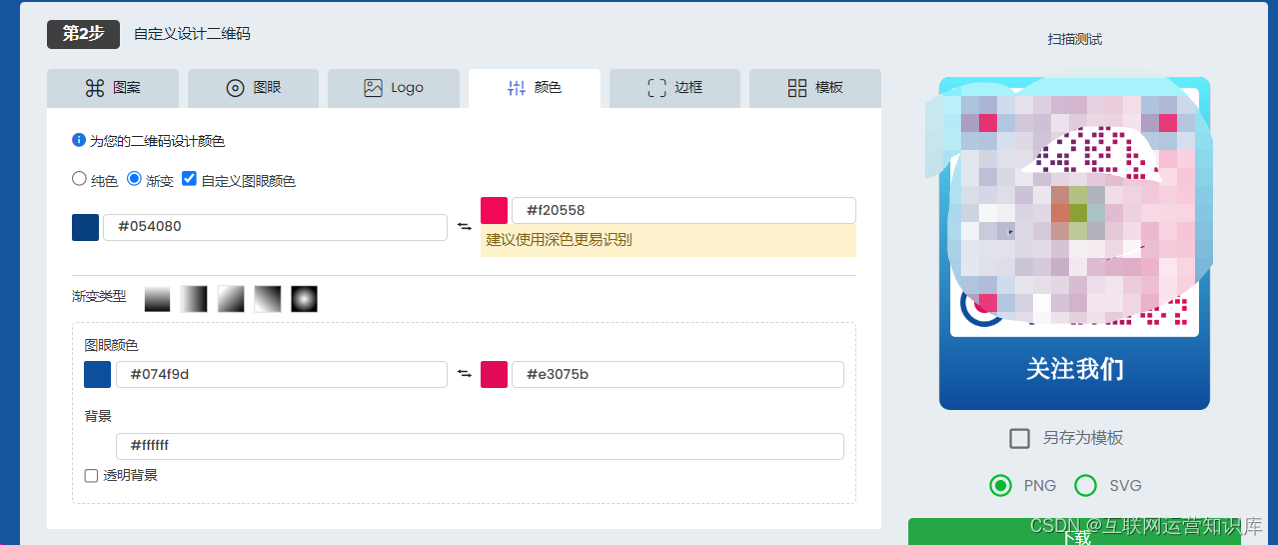Click the #e3075b eye color input

point(678,374)
